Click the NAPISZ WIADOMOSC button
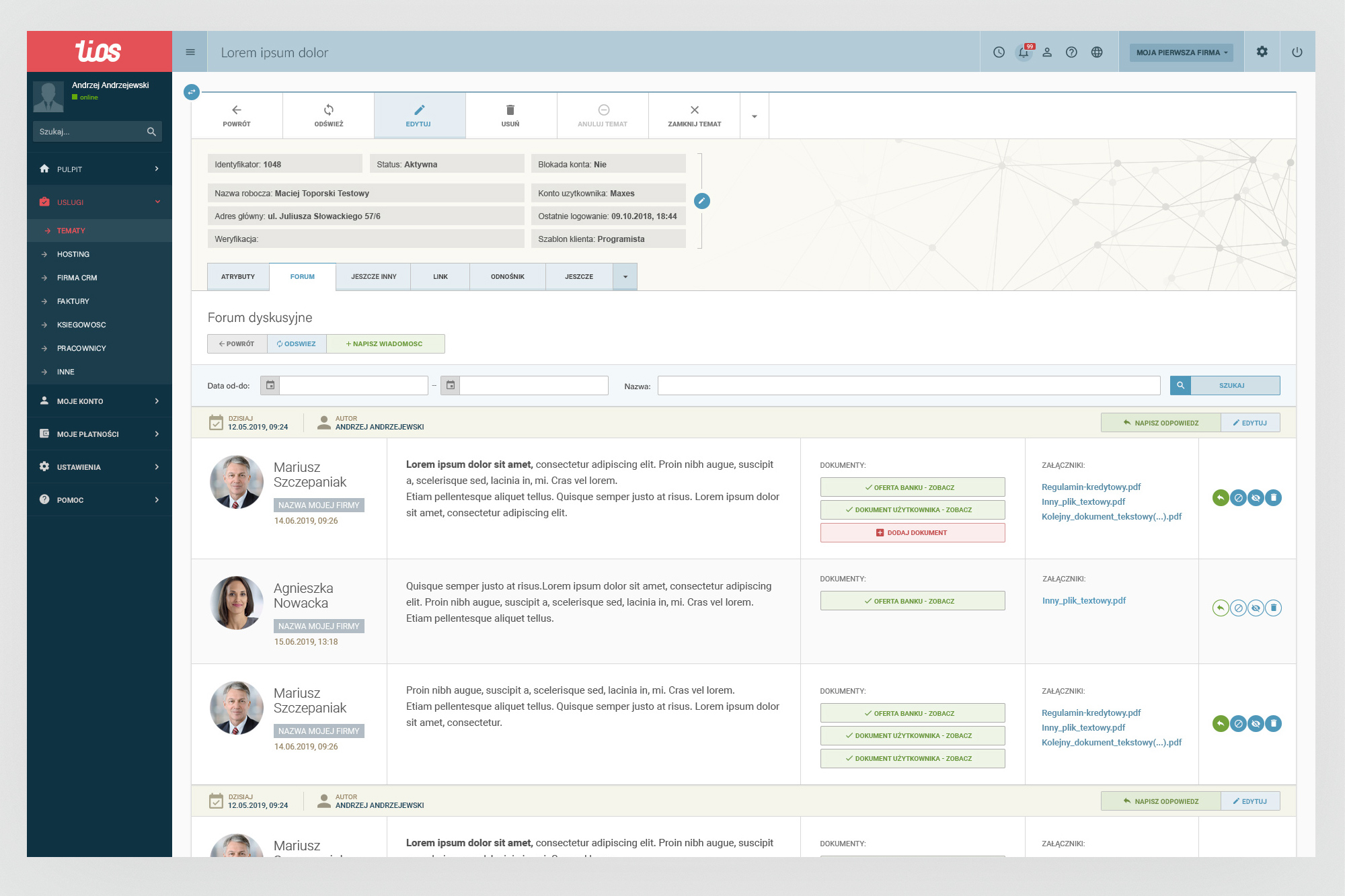The height and width of the screenshot is (896, 1345). [385, 344]
